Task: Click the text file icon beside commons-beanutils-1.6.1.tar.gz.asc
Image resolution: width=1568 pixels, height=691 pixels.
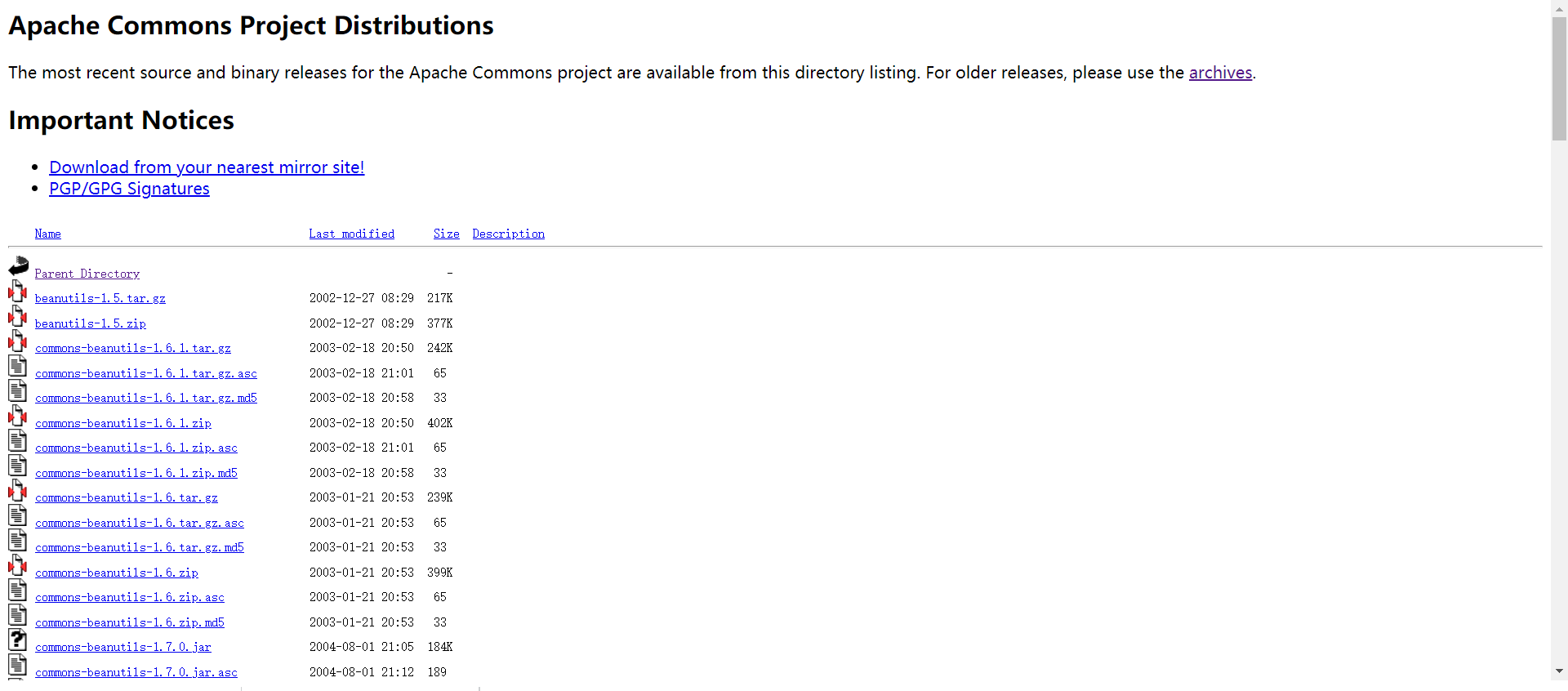Action: point(18,367)
